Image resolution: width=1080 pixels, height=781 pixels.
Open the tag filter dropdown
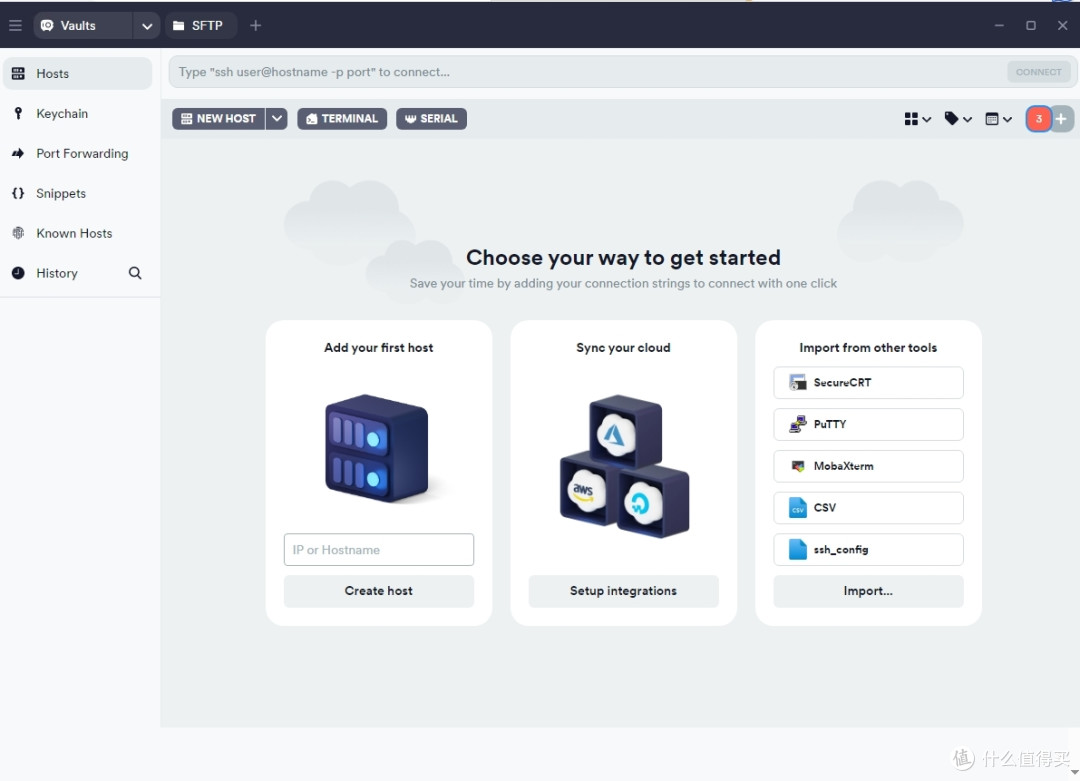958,119
